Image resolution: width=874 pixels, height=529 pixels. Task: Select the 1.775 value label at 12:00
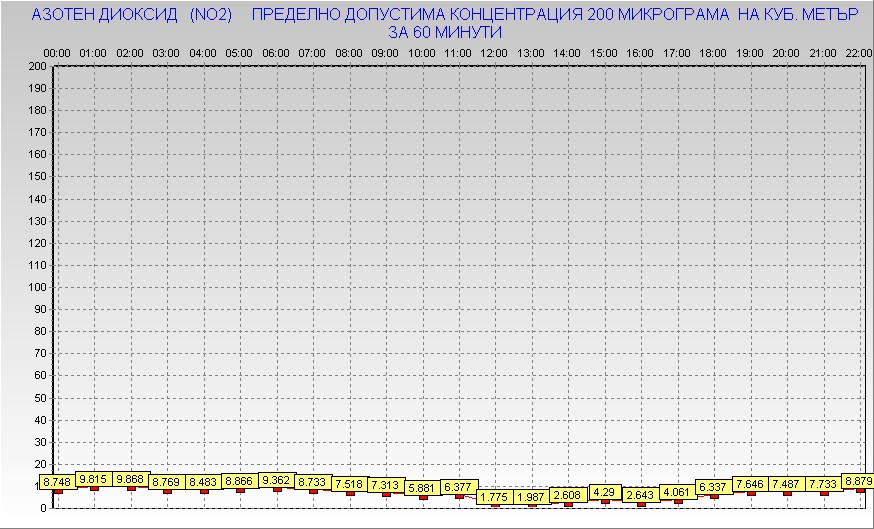495,497
